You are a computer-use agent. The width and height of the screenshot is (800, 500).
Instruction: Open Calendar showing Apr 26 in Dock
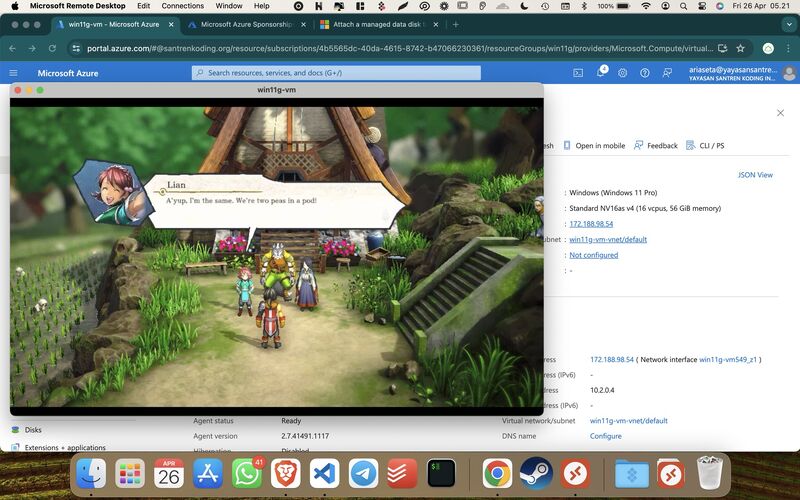(x=169, y=473)
